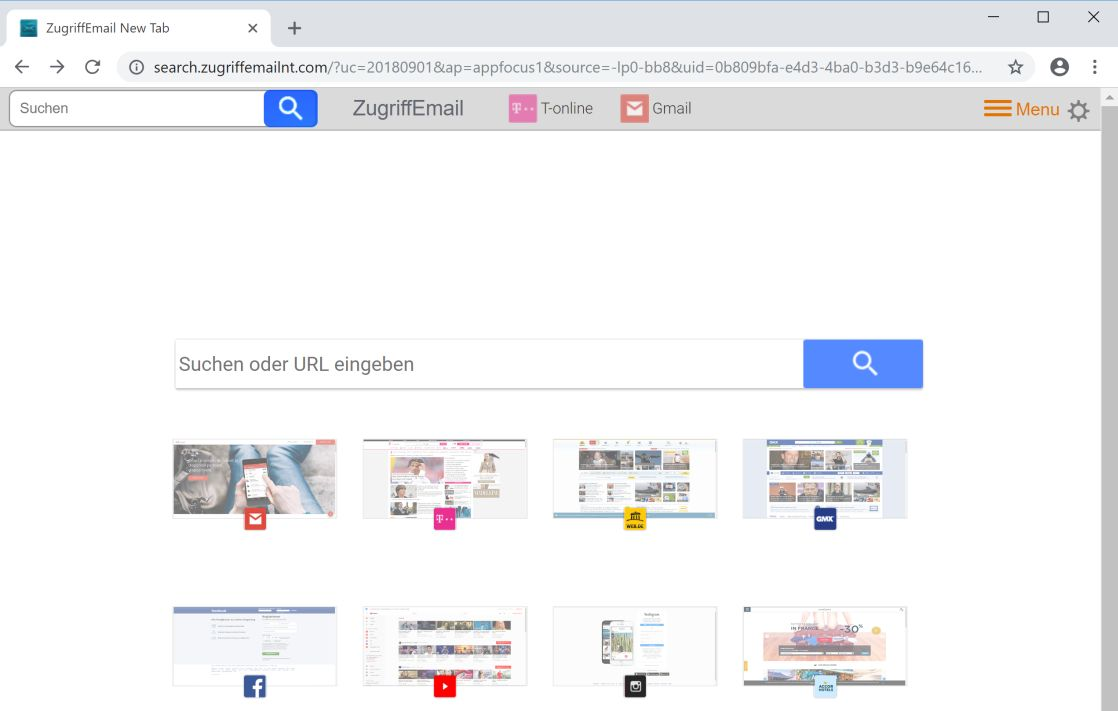
Task: Focus the 'Suchen oder URL eingeben' field
Action: [489, 364]
